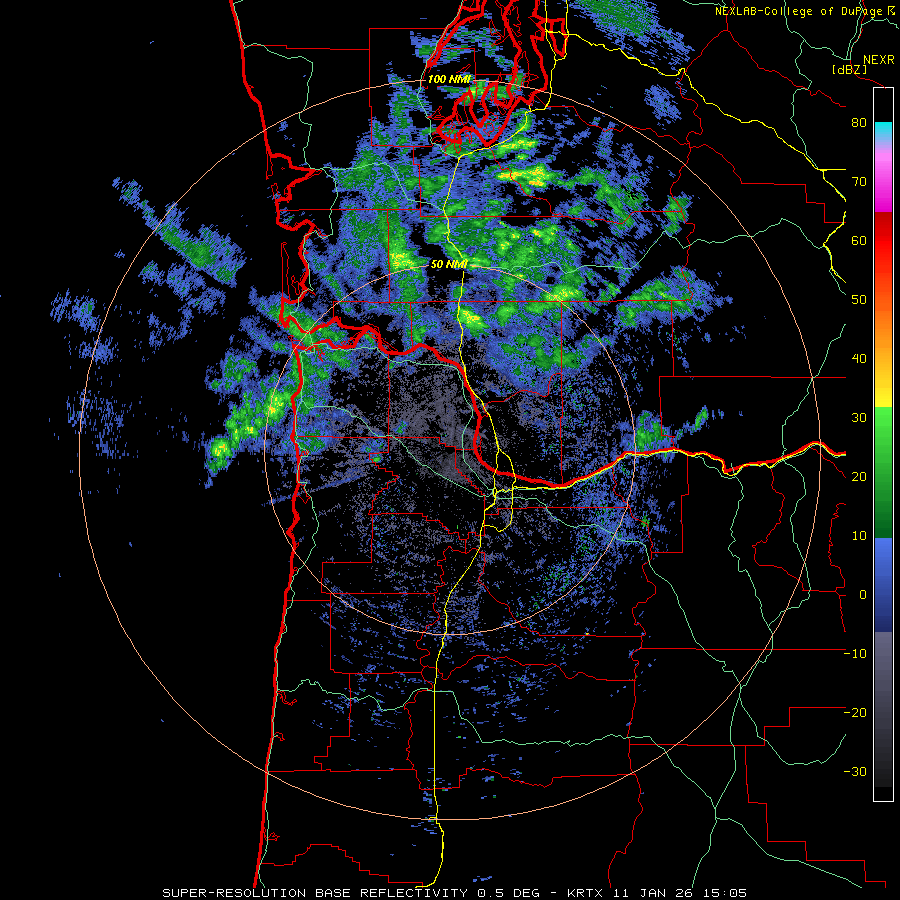Click the 80 value on dBZ scale
900x900 pixels.
(859, 123)
